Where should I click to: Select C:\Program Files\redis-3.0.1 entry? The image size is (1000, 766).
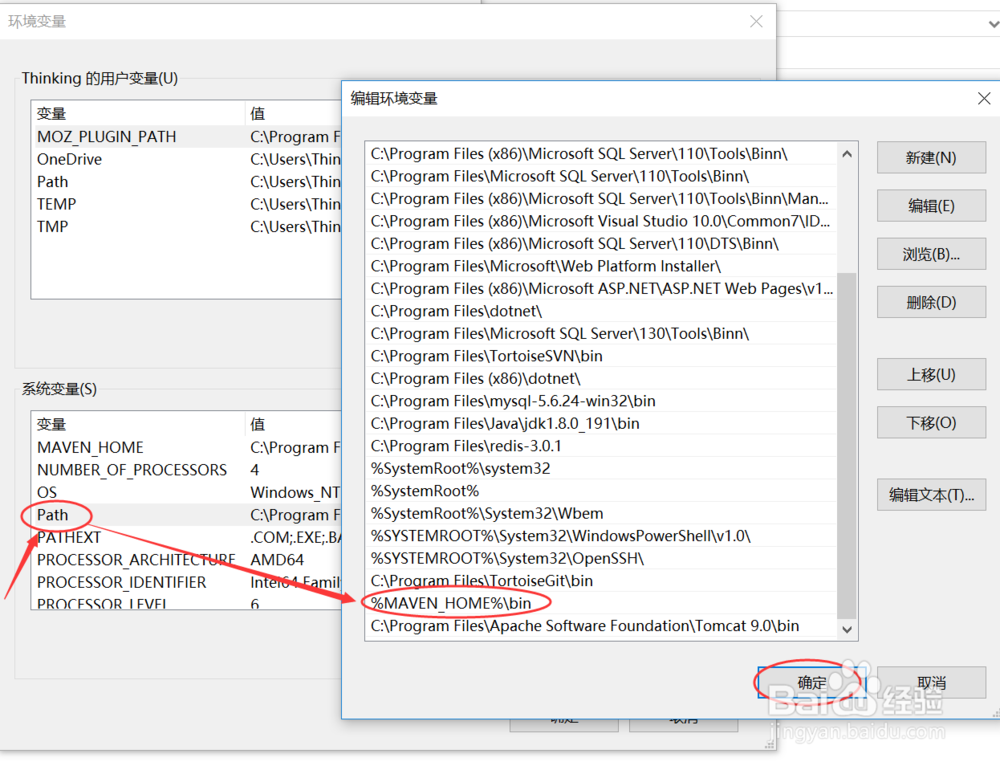click(601, 446)
